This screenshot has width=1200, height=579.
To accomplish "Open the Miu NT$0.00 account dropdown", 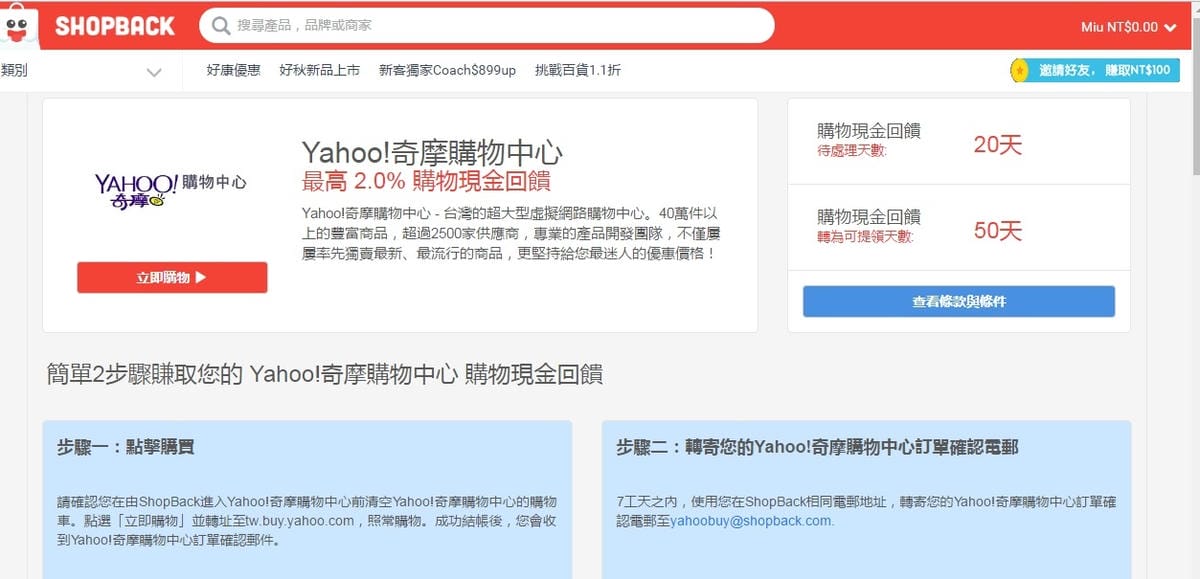I will point(1129,27).
